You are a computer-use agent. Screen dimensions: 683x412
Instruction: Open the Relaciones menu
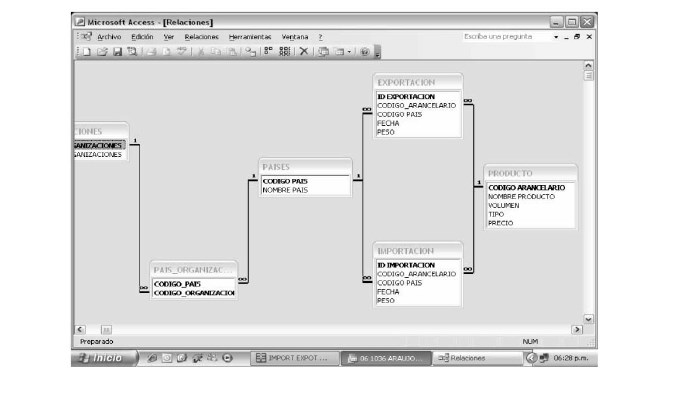pyautogui.click(x=201, y=36)
